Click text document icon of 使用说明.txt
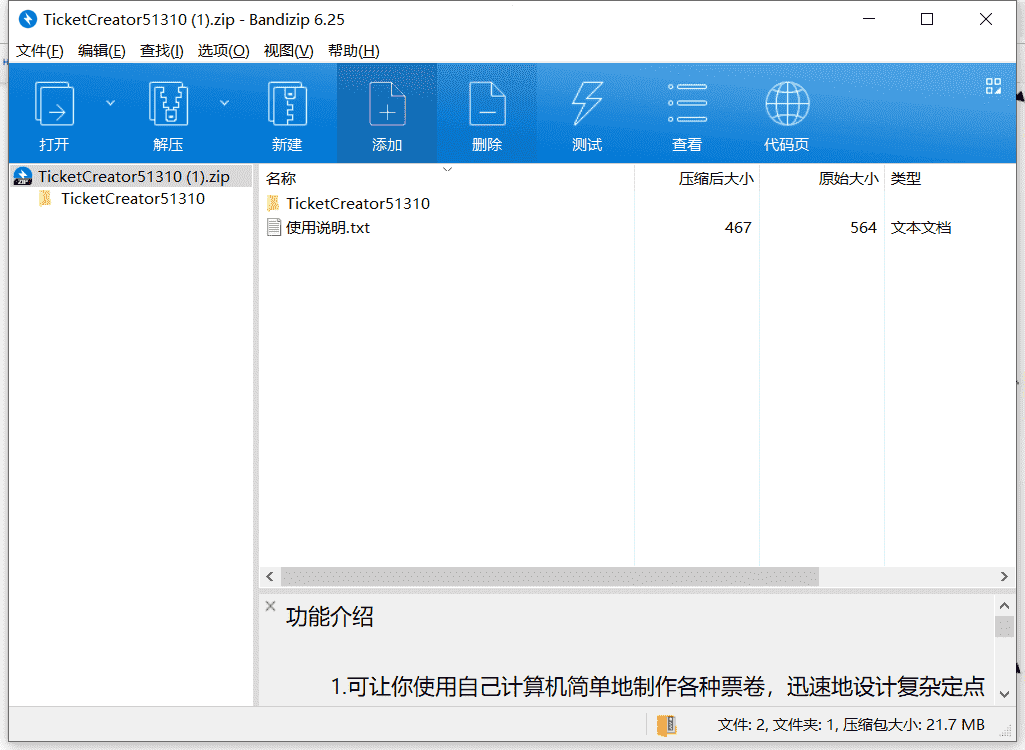This screenshot has width=1025, height=750. [x=274, y=228]
